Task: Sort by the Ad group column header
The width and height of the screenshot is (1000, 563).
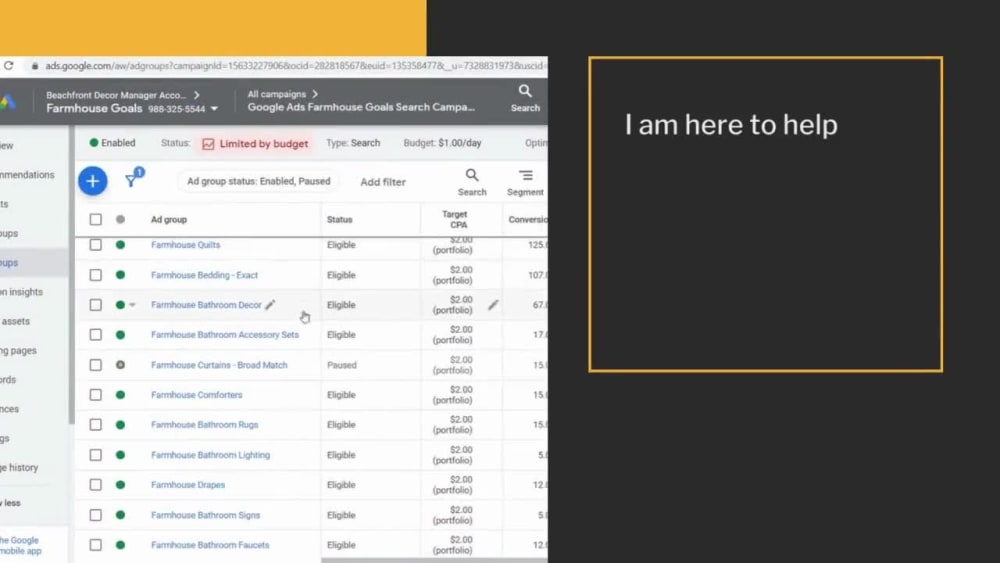Action: [x=168, y=219]
